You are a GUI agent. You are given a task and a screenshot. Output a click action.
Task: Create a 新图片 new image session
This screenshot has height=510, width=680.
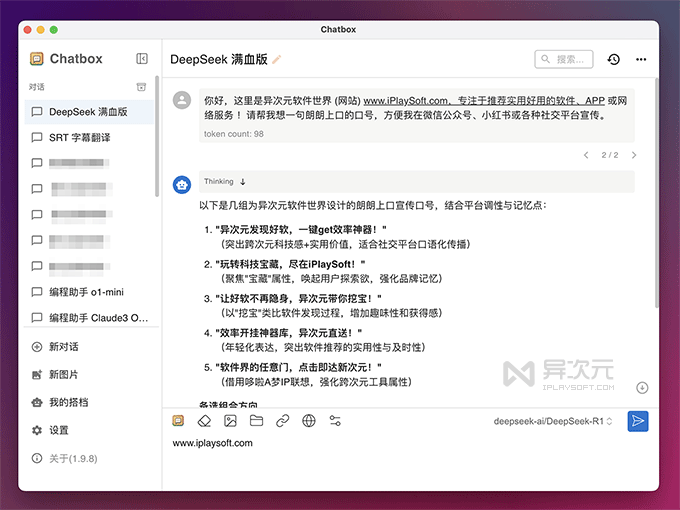(89, 374)
